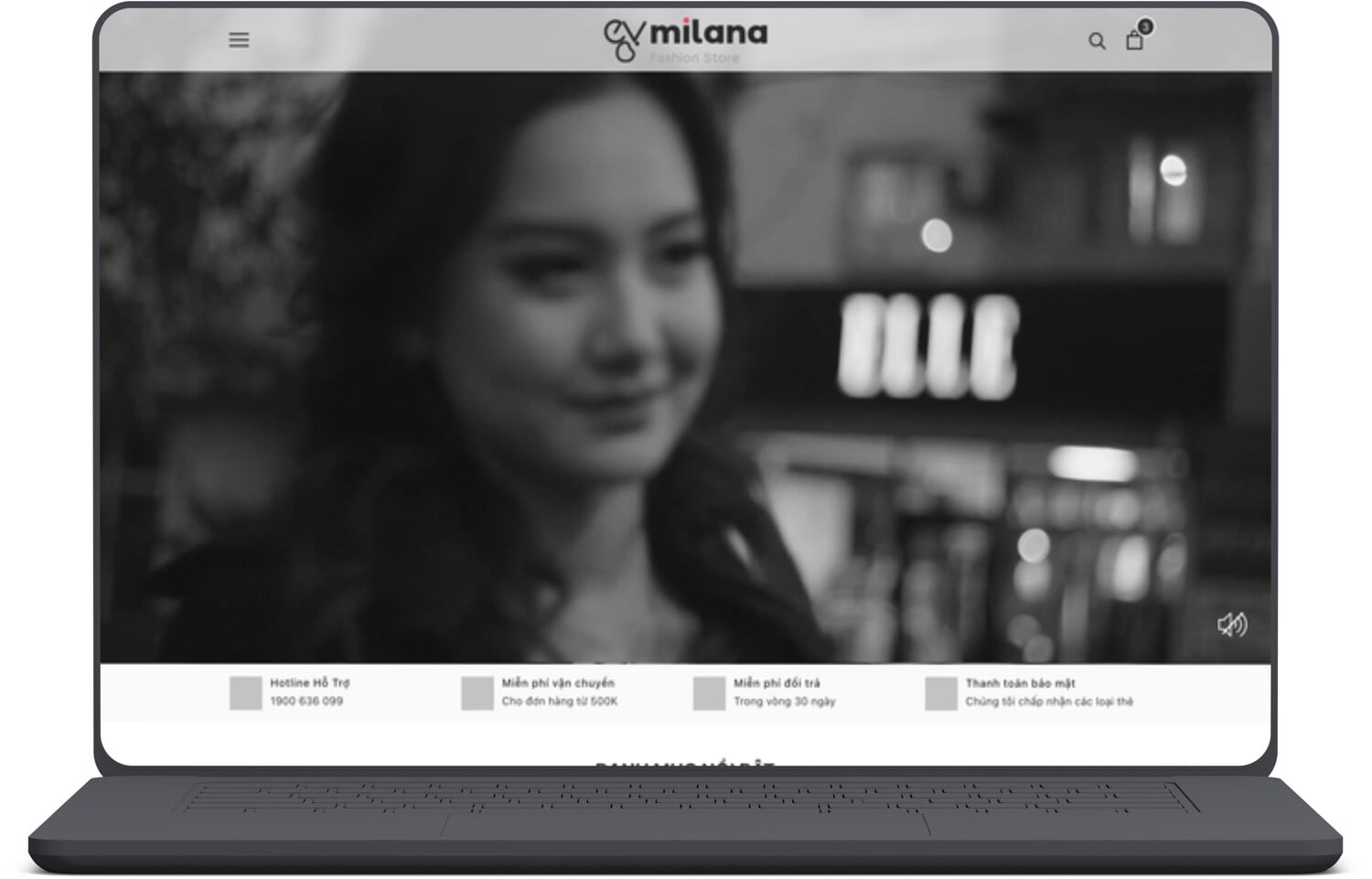Click the cart item count badge
Image resolution: width=1372 pixels, height=879 pixels.
tap(1145, 27)
